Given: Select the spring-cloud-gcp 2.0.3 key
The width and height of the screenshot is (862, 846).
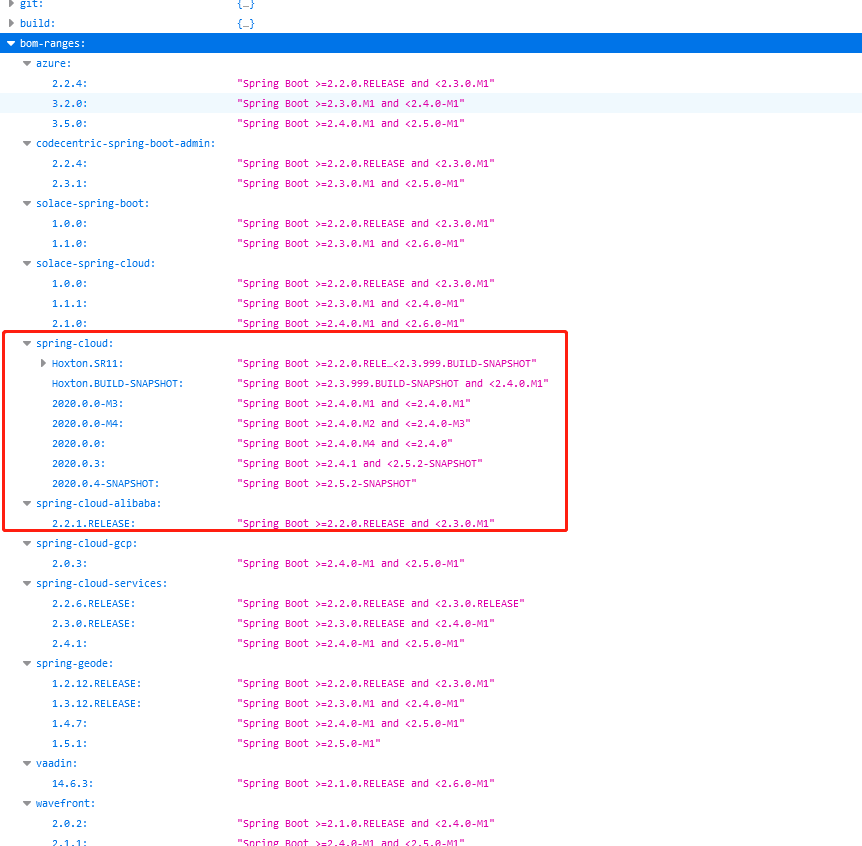Looking at the screenshot, I should click(69, 563).
